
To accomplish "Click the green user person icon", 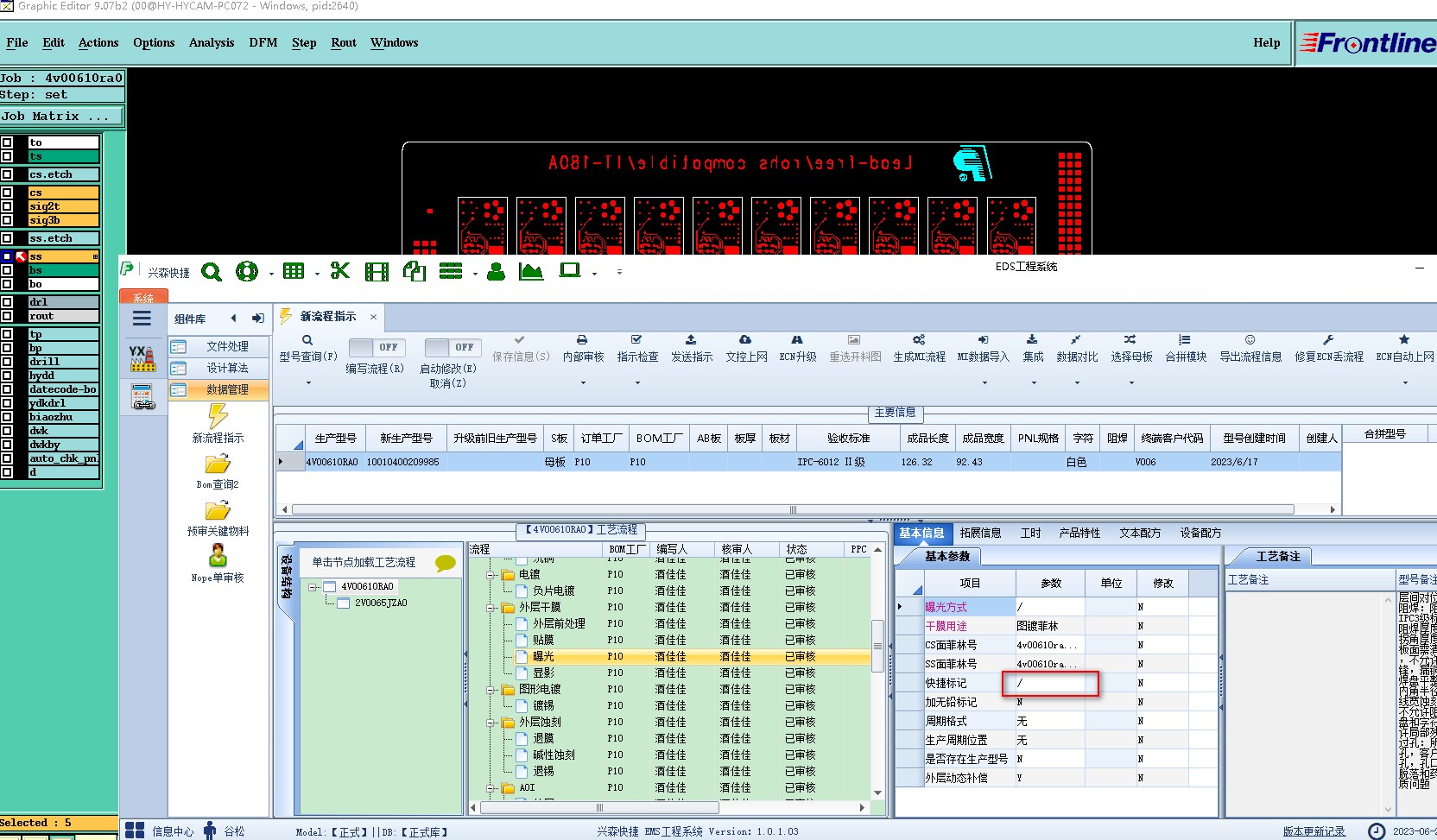I will pos(496,272).
